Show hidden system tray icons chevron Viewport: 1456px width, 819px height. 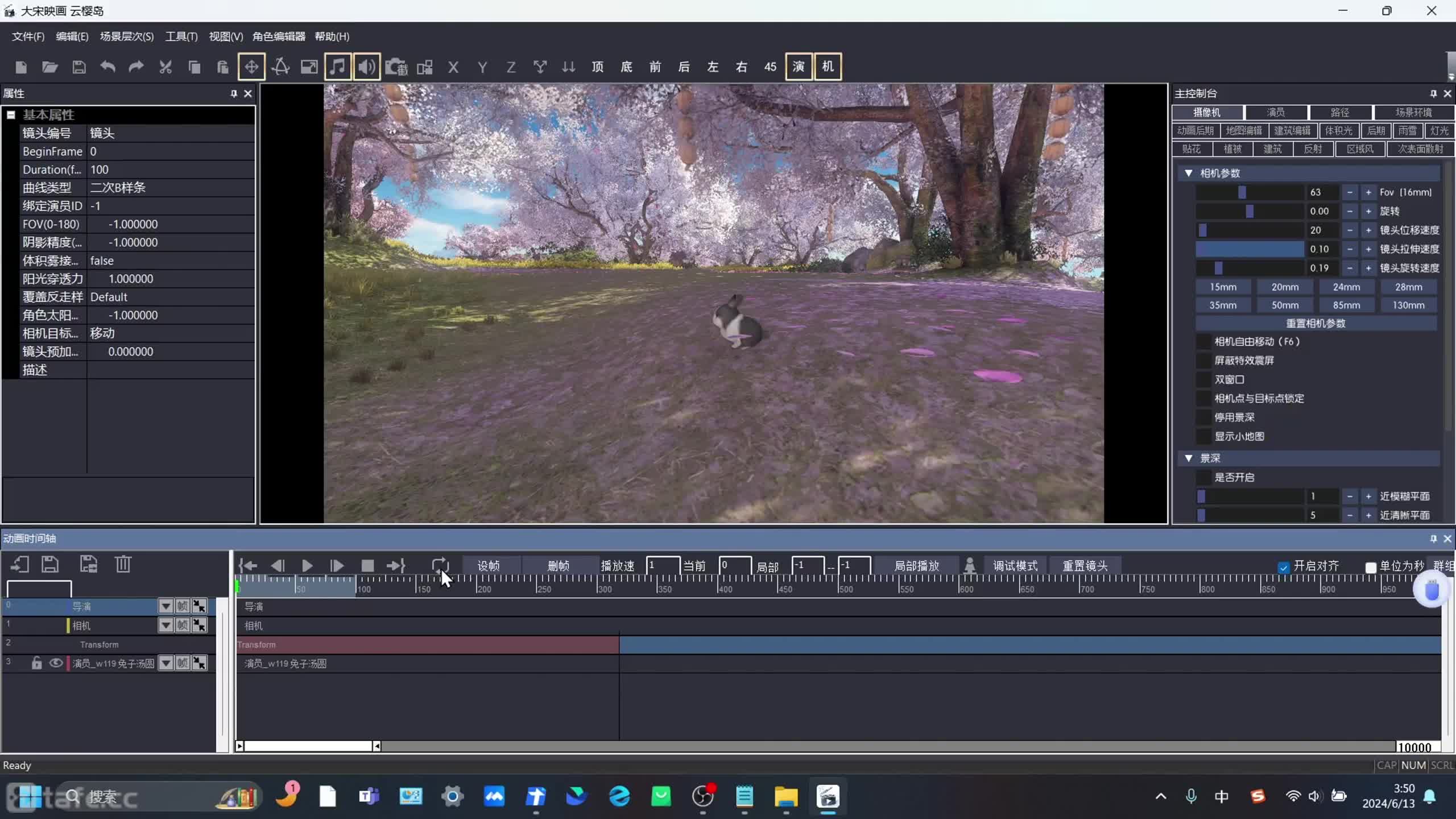1161,796
